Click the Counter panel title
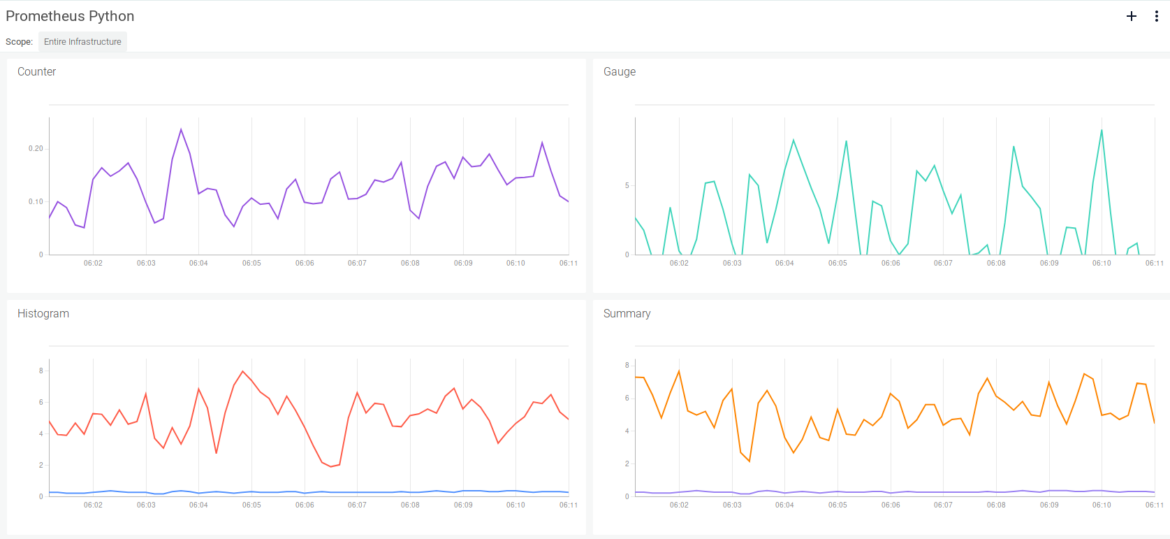This screenshot has width=1170, height=539. click(x=37, y=72)
